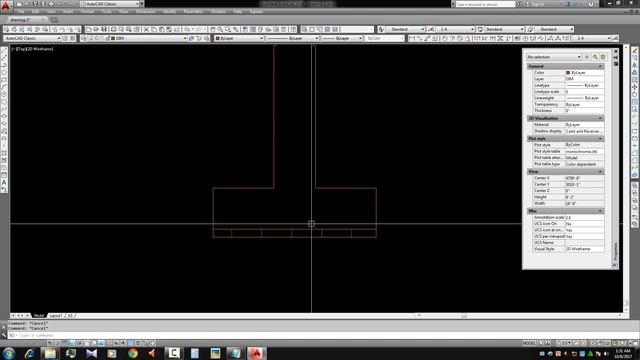
Task: Click the [Top] viewport view label
Action: 20,49
